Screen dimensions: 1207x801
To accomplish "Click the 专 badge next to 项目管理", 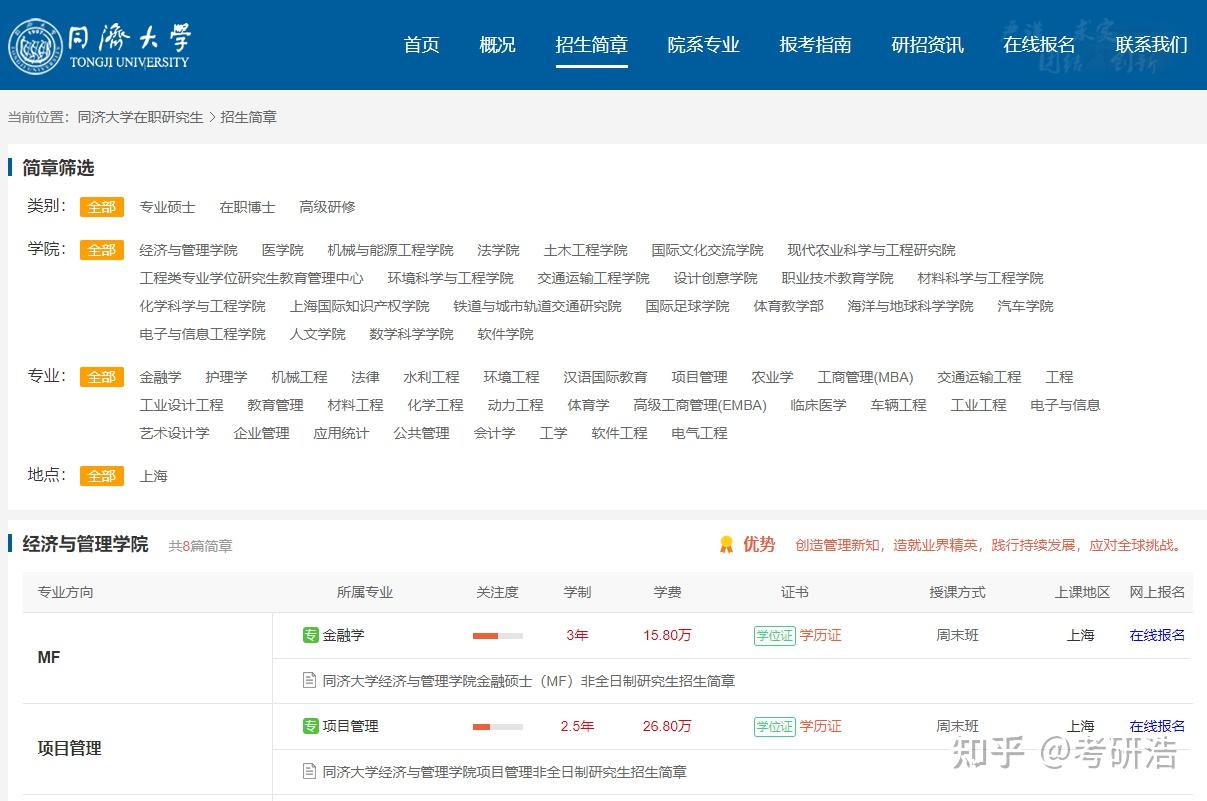I will click(x=309, y=726).
